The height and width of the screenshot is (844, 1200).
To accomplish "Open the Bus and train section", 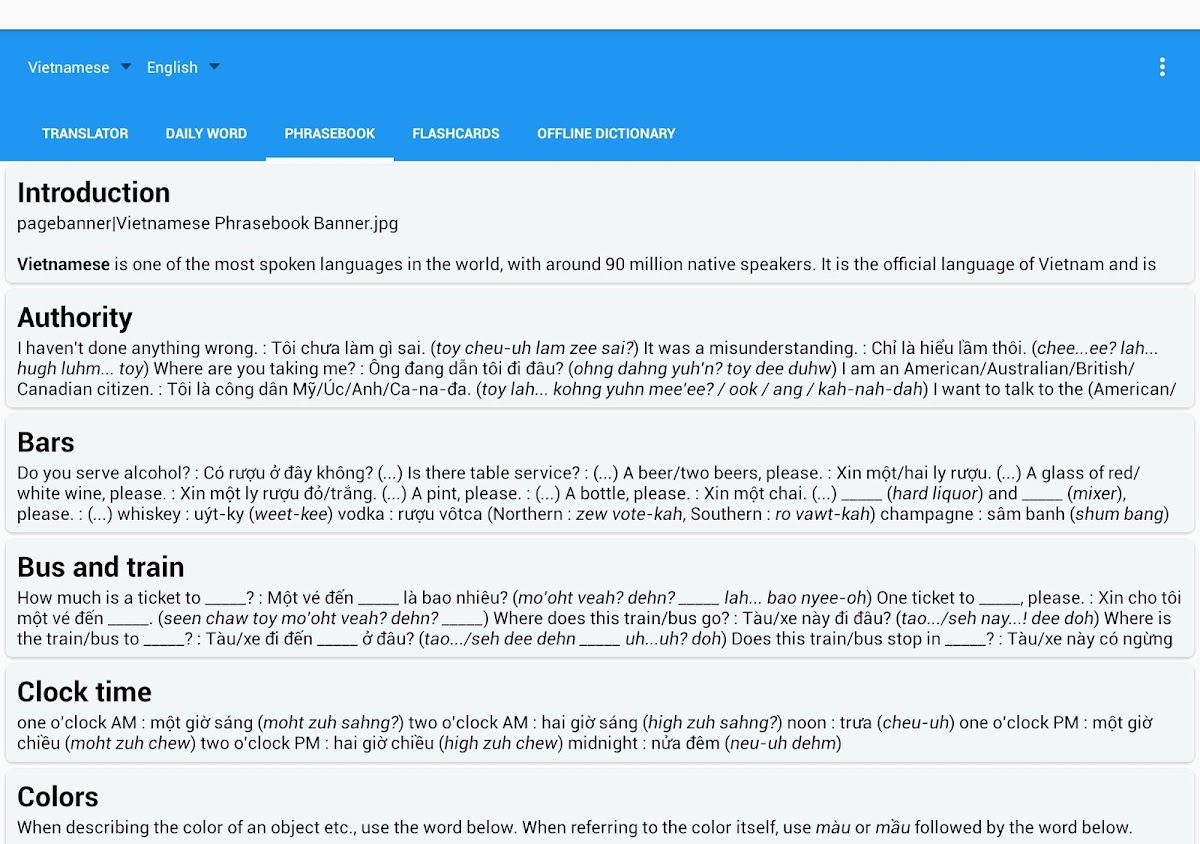I will 101,568.
